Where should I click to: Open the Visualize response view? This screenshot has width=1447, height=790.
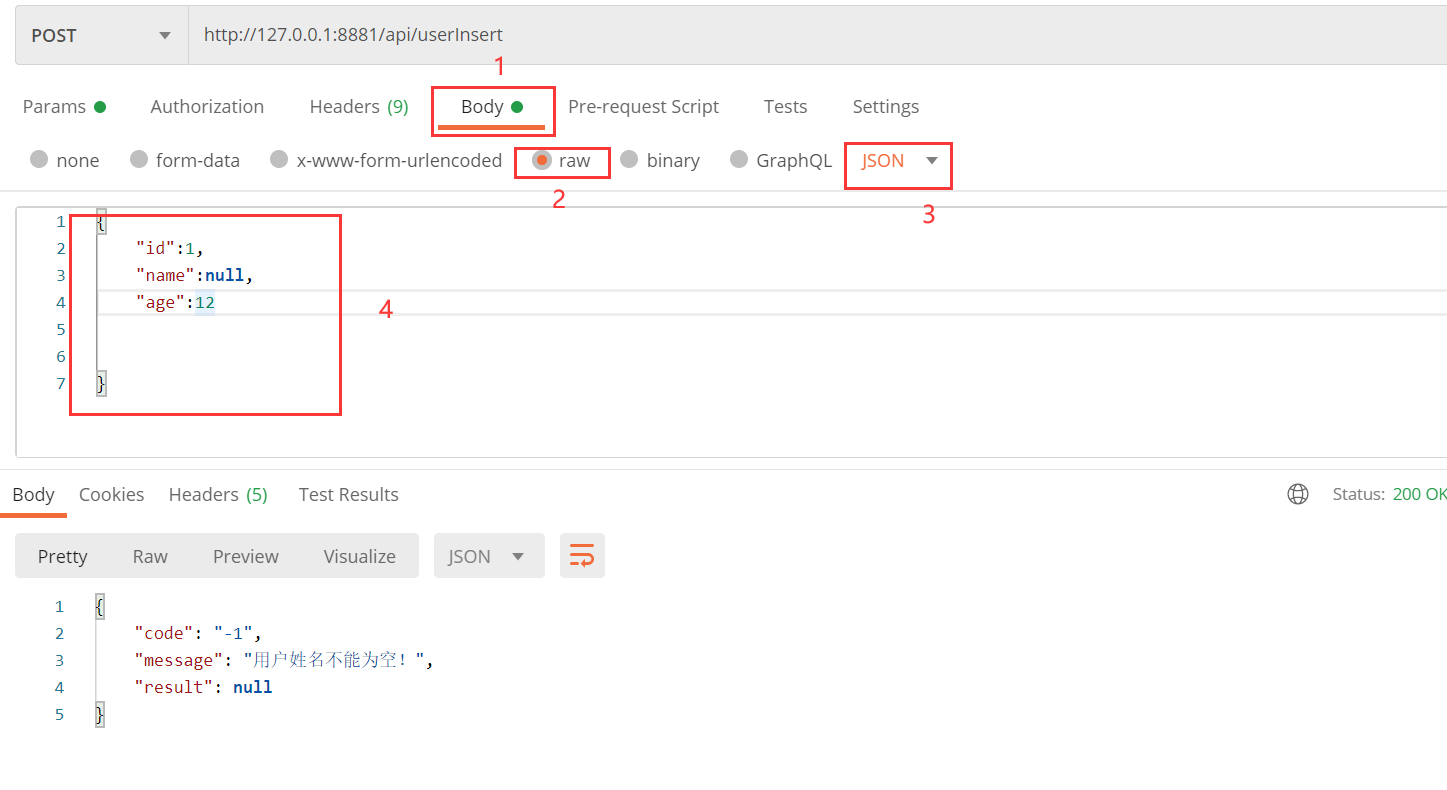coord(359,556)
